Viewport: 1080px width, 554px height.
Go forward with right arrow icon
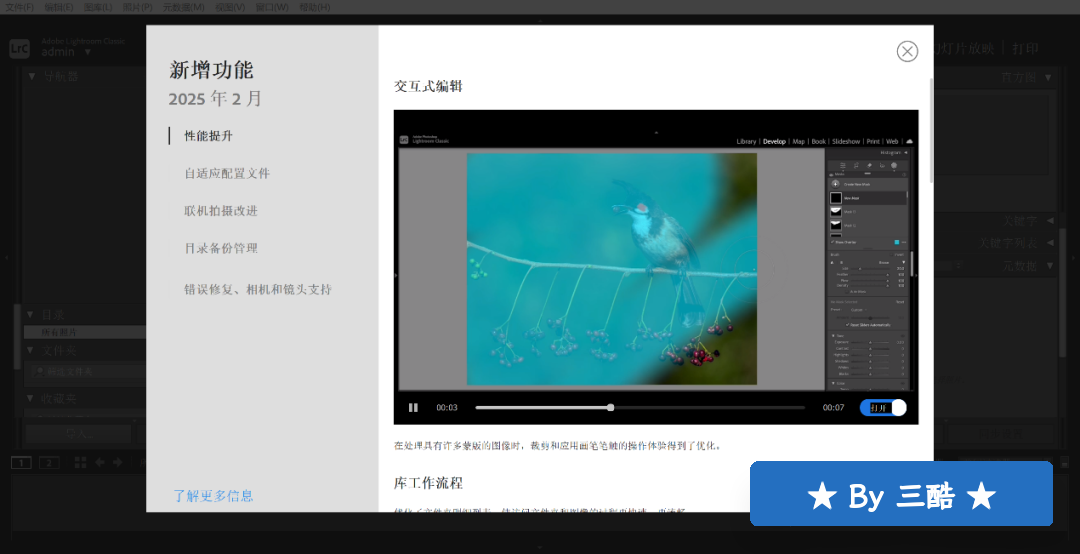click(118, 462)
